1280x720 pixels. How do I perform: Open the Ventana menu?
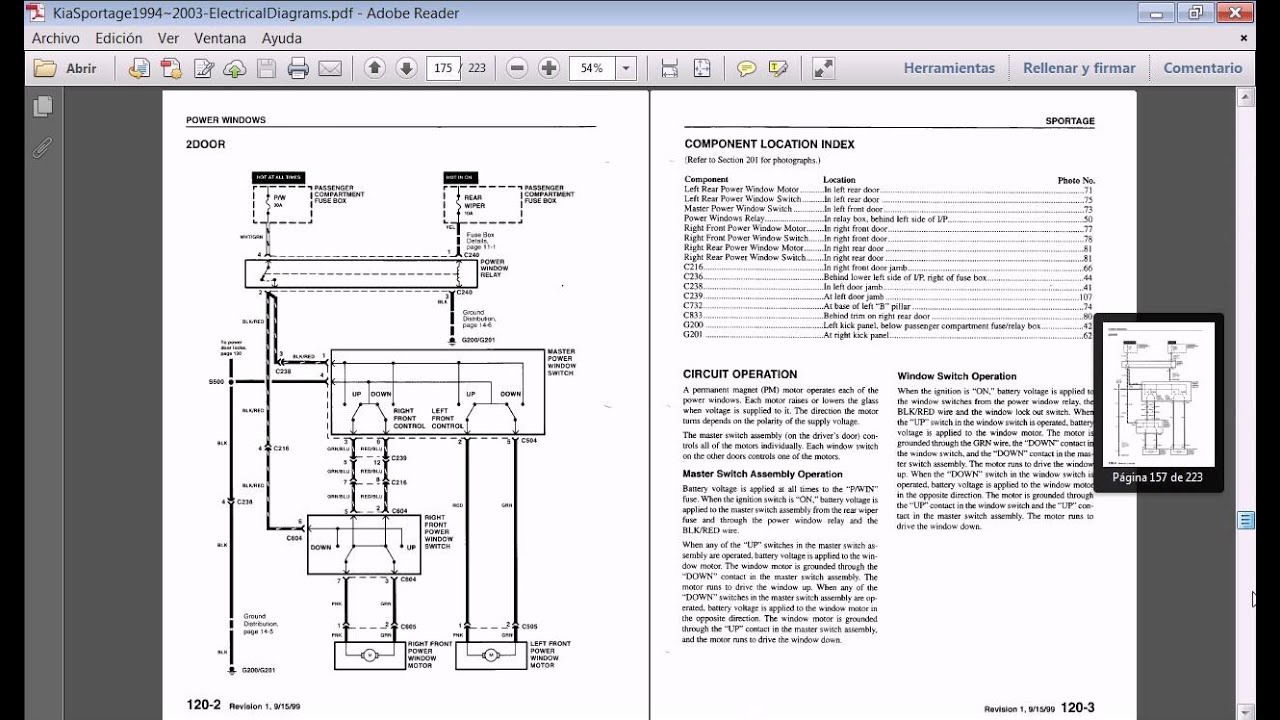(x=220, y=39)
